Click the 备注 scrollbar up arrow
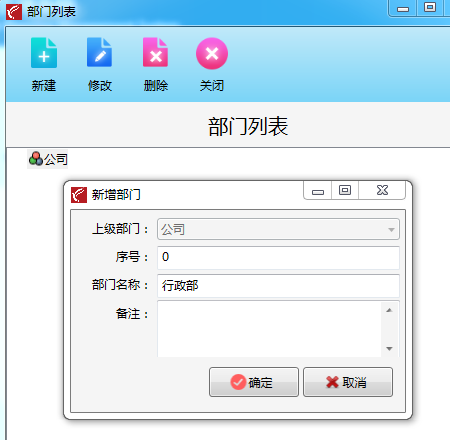Screen dimensions: 450x440 389,310
